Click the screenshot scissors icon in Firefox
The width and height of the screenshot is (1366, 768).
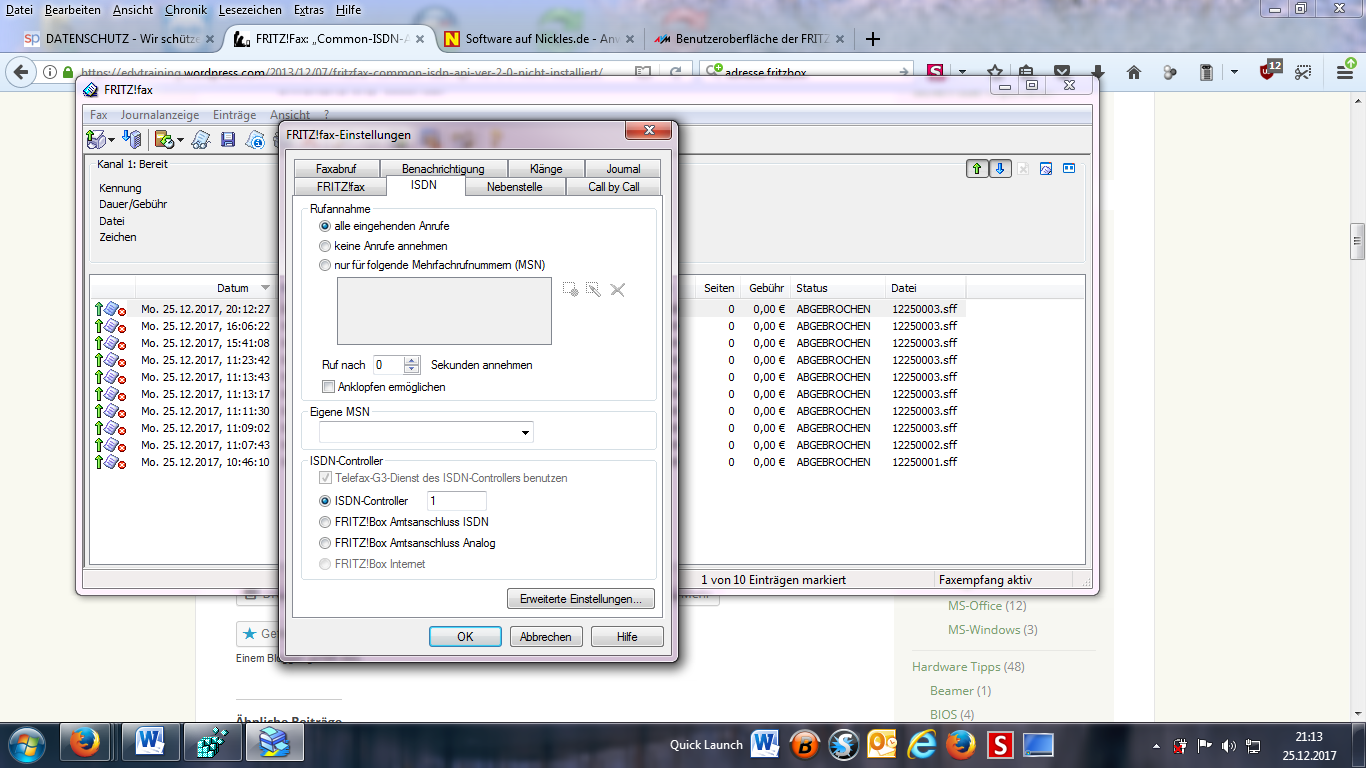tap(1302, 72)
